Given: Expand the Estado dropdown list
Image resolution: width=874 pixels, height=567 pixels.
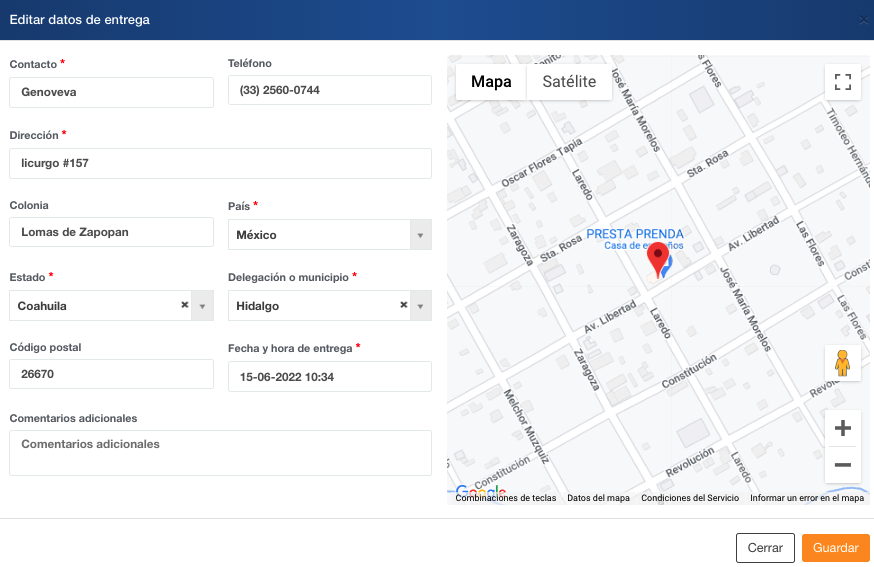Looking at the screenshot, I should click(203, 306).
